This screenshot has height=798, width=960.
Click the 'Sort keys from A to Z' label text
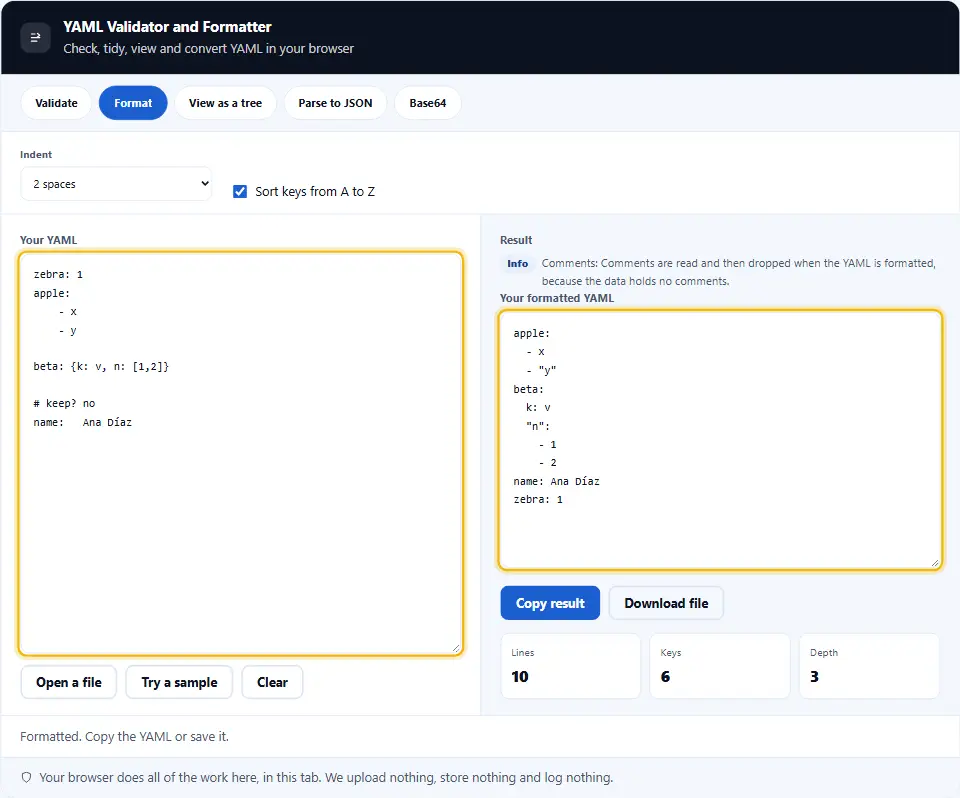[315, 192]
